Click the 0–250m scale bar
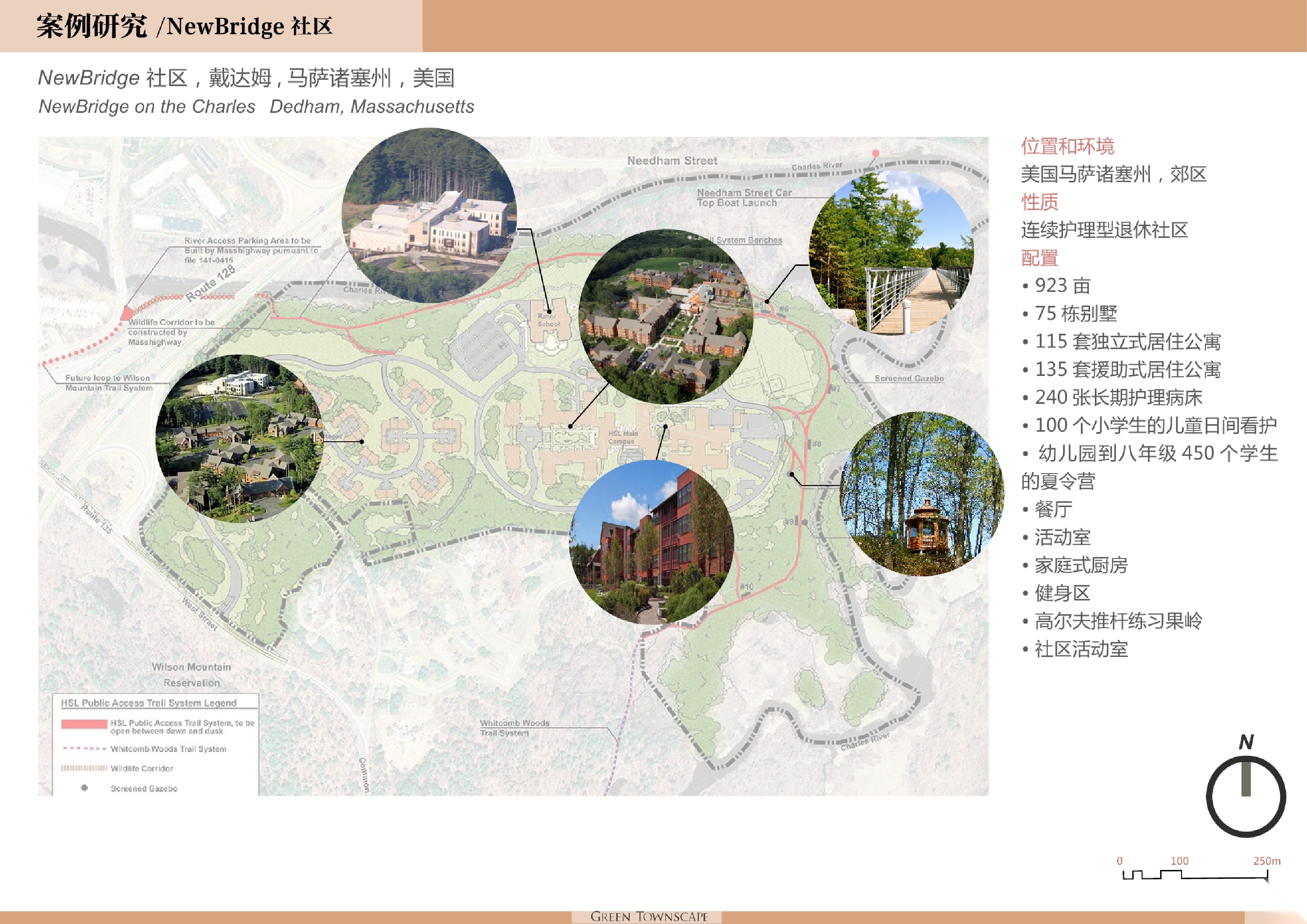The width and height of the screenshot is (1307, 924). (x=1198, y=870)
